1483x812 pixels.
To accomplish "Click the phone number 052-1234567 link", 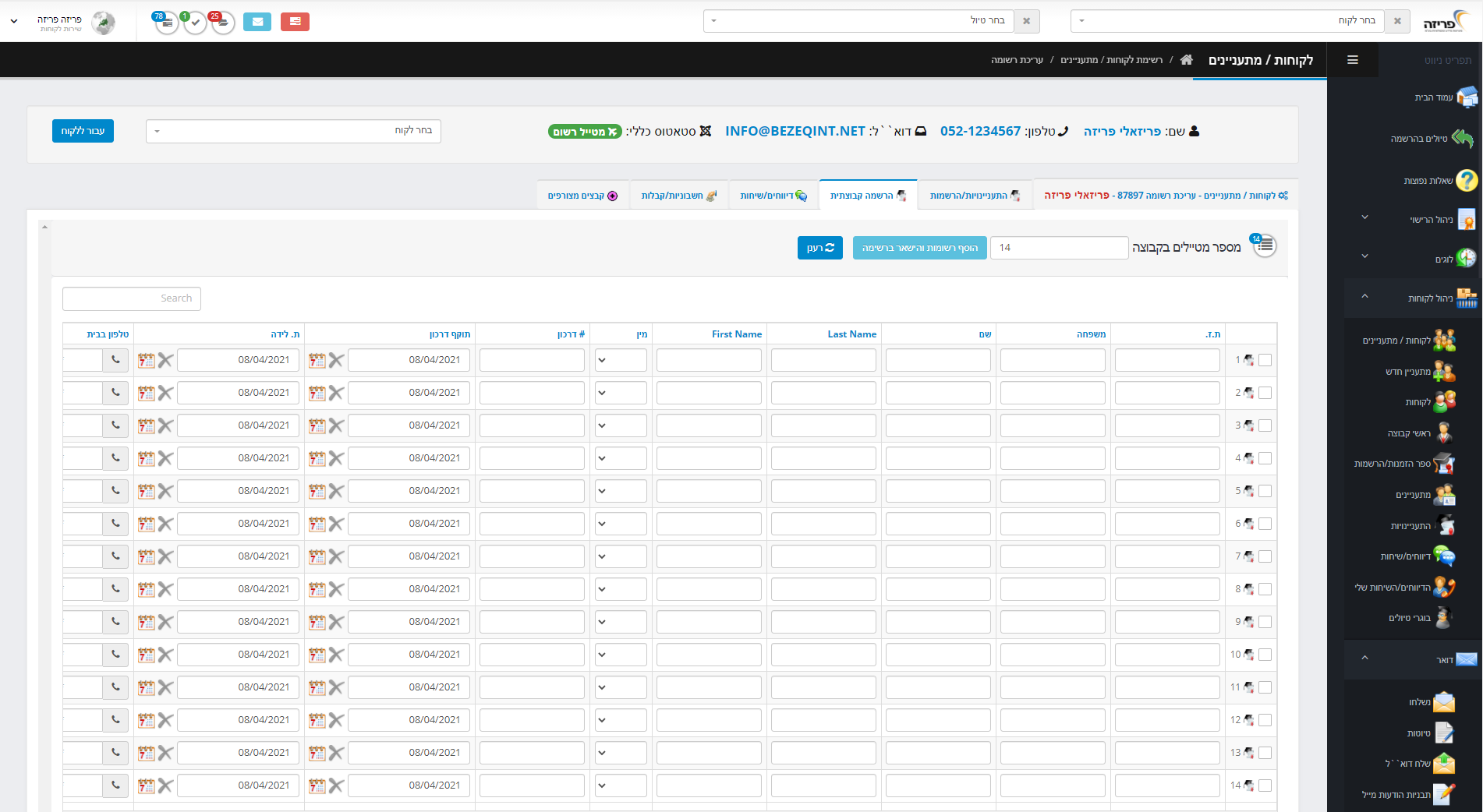I will point(980,131).
